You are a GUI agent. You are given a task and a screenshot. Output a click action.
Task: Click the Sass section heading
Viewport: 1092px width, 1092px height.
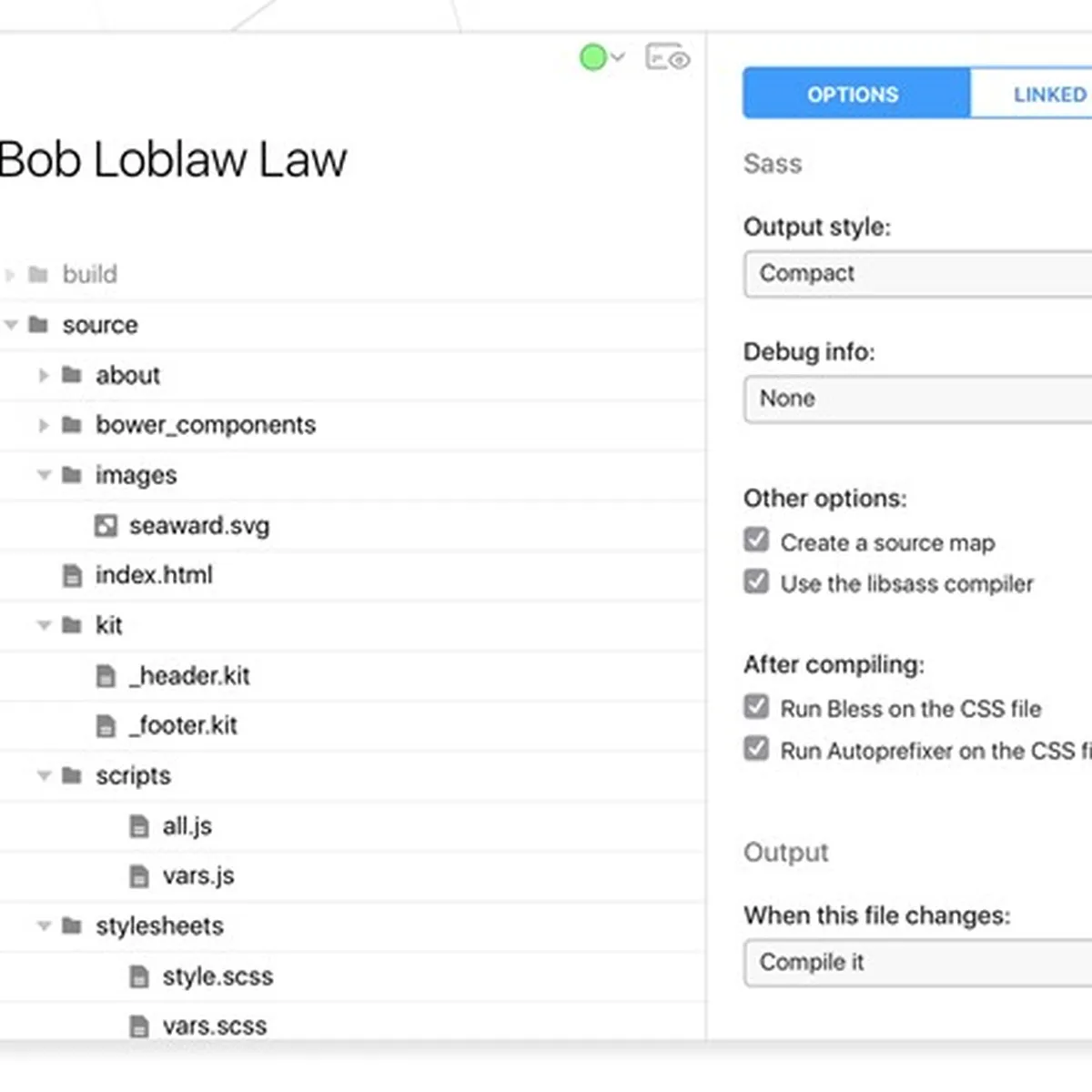pos(773,164)
